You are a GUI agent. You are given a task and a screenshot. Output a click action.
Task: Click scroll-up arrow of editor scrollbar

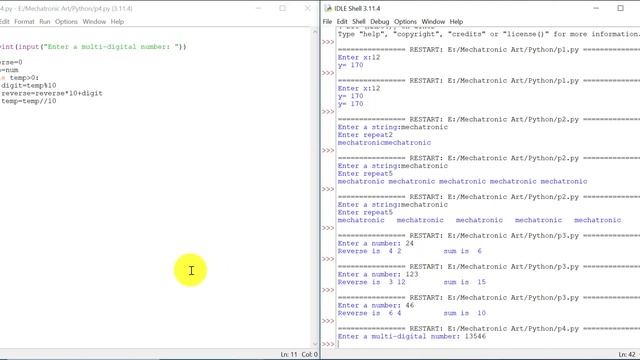(315, 31)
